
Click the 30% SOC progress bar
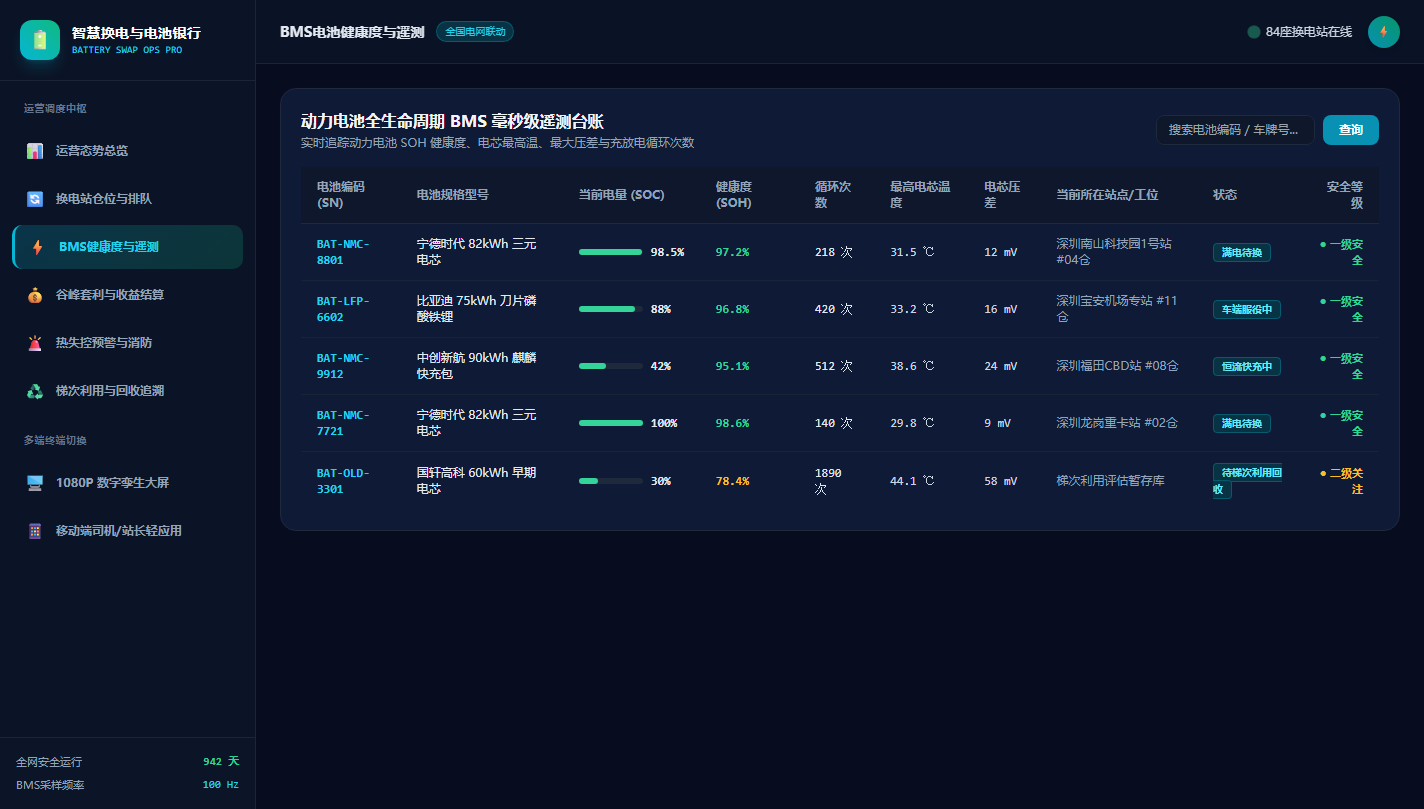click(x=611, y=481)
